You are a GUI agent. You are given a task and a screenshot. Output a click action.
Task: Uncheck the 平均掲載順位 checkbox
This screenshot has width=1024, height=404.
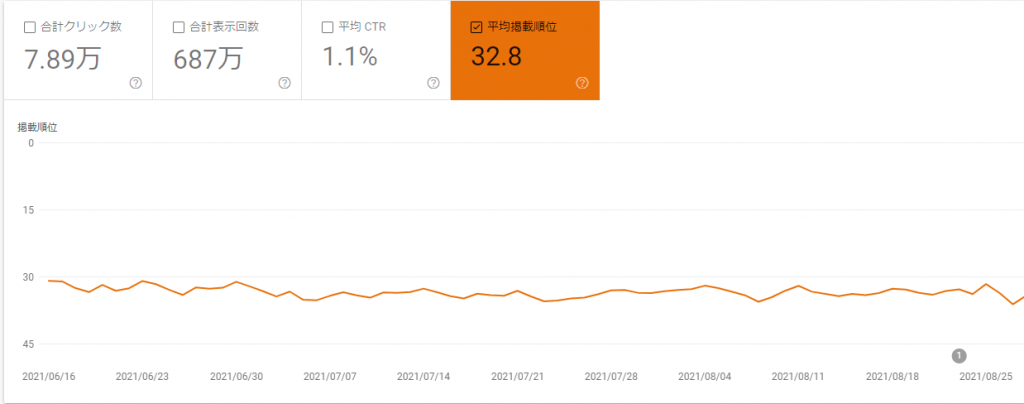click(x=476, y=27)
